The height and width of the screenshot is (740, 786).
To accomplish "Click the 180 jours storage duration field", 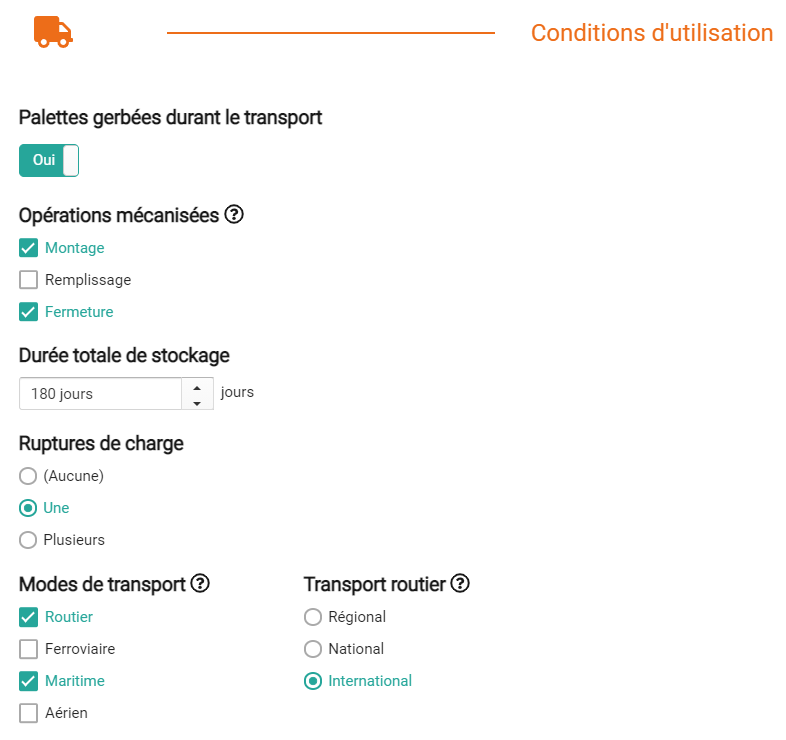I will (100, 394).
